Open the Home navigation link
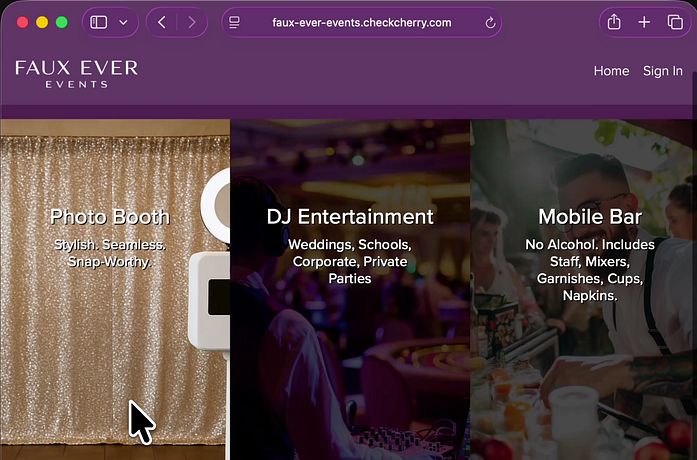The width and height of the screenshot is (697, 460). point(611,71)
